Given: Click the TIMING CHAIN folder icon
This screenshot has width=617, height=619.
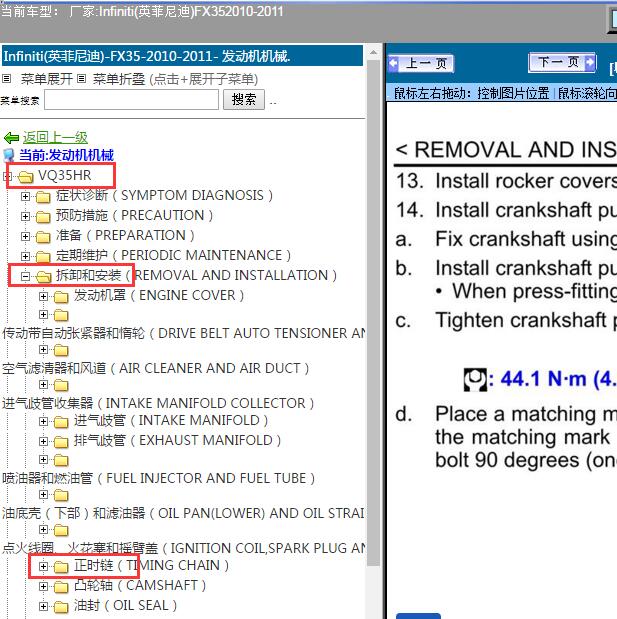Looking at the screenshot, I should [x=61, y=567].
